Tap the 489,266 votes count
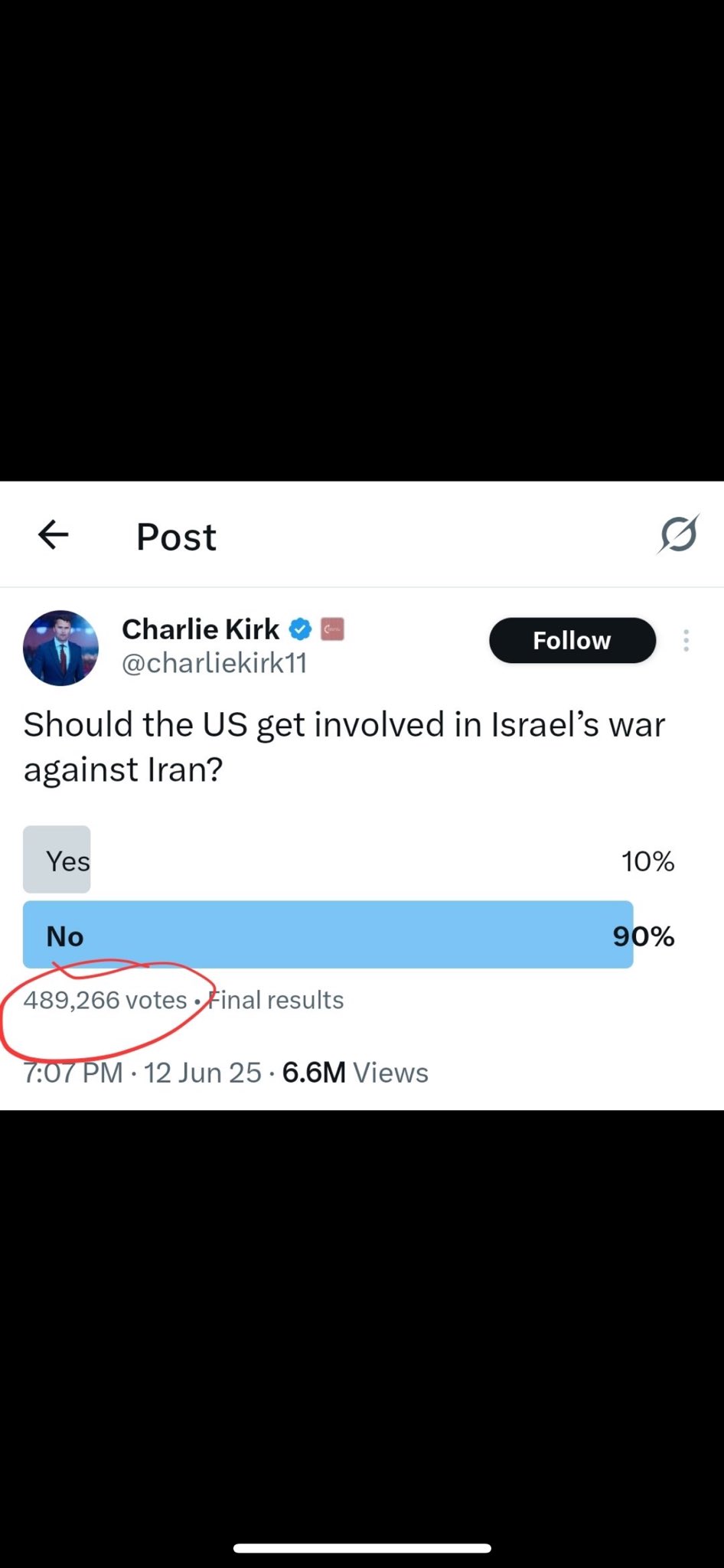The width and height of the screenshot is (724, 1568). click(x=105, y=1000)
